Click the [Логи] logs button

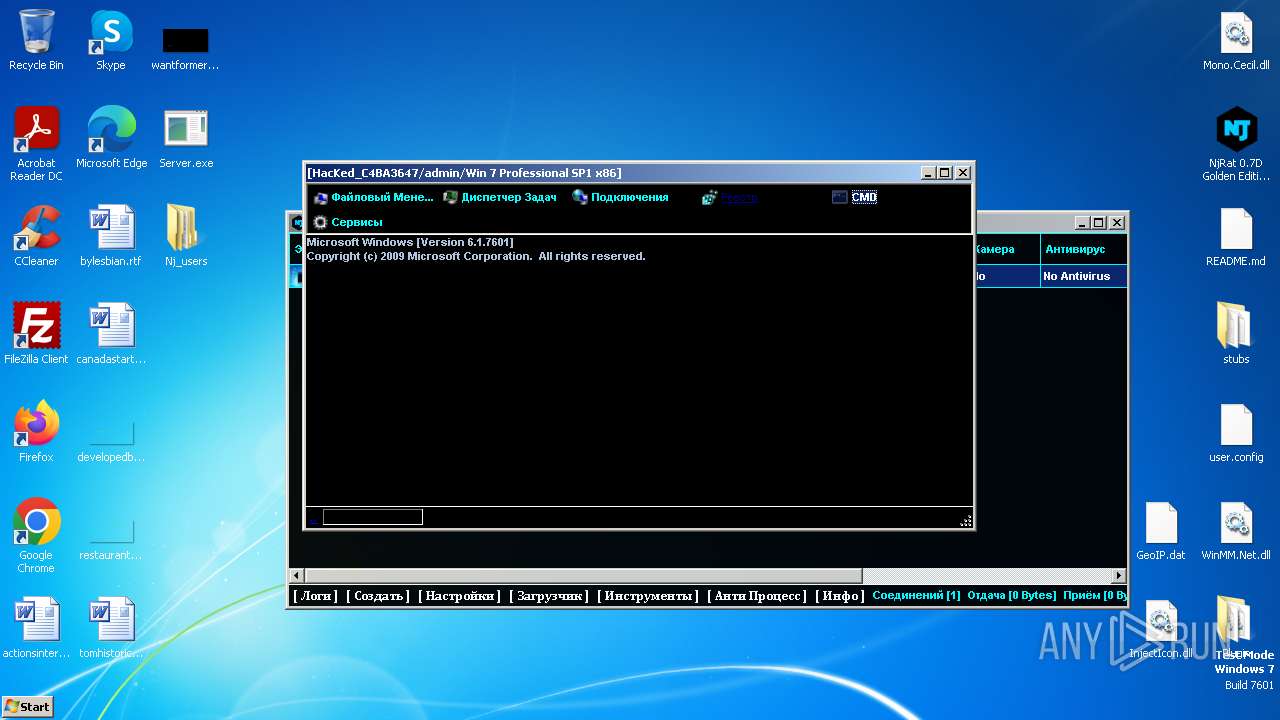pos(315,596)
